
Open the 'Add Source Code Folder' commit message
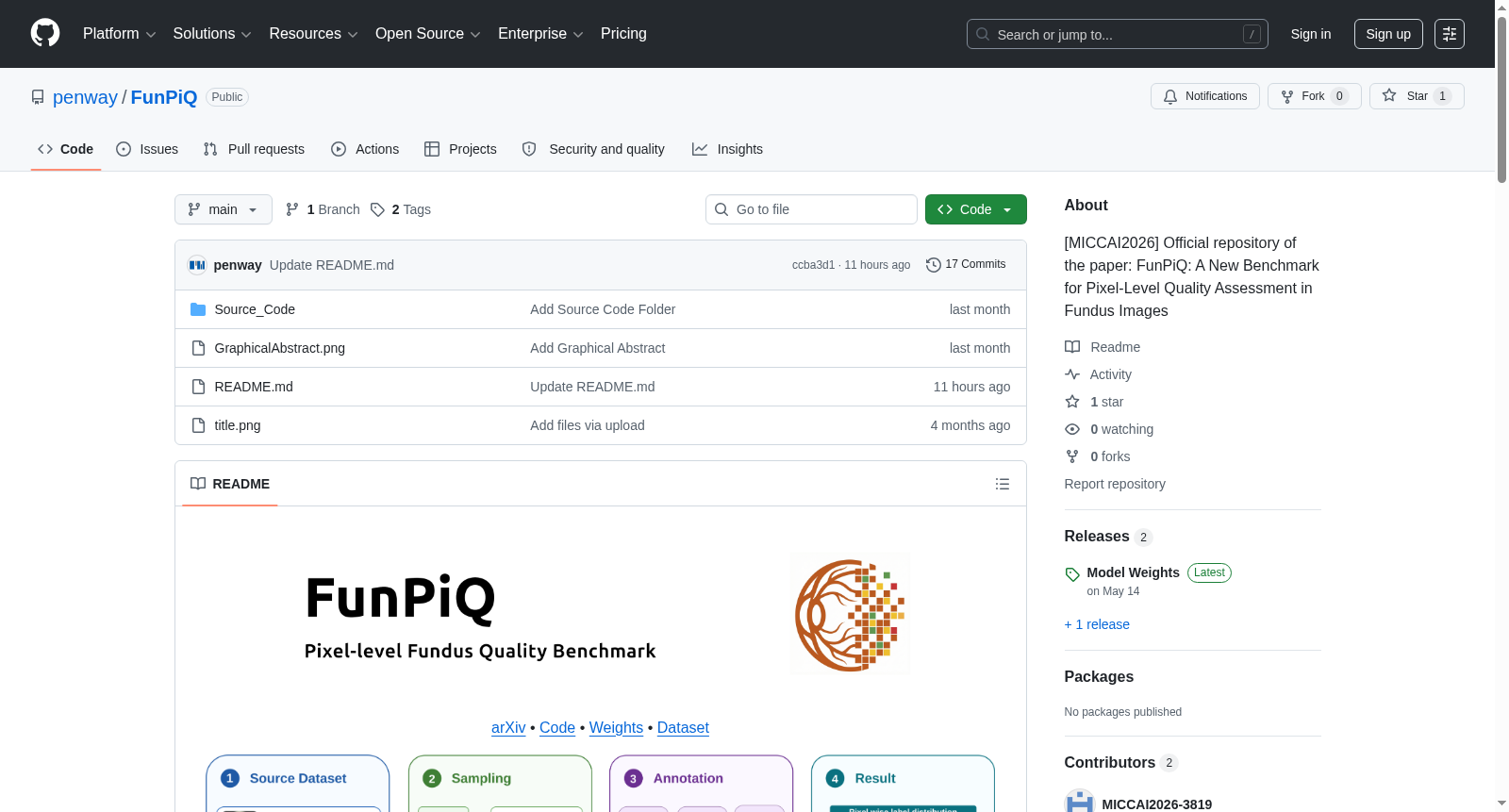pyautogui.click(x=603, y=309)
